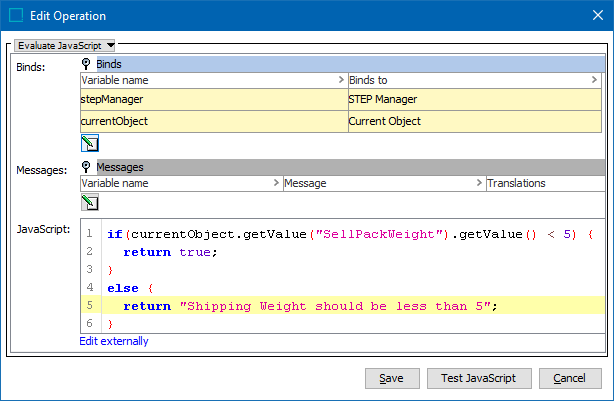614x401 pixels.
Task: Click the edit icon below Messages table
Action: tap(89, 202)
